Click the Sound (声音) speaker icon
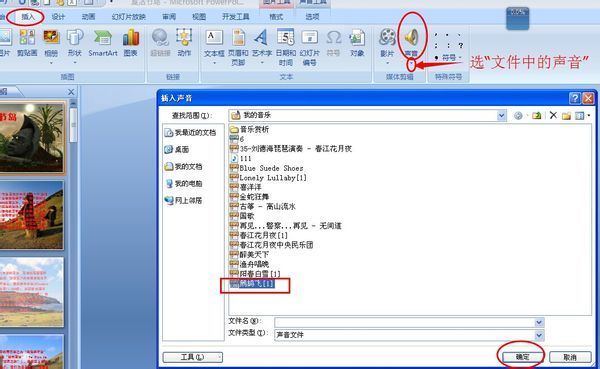Image resolution: width=600 pixels, height=369 pixels. click(412, 37)
